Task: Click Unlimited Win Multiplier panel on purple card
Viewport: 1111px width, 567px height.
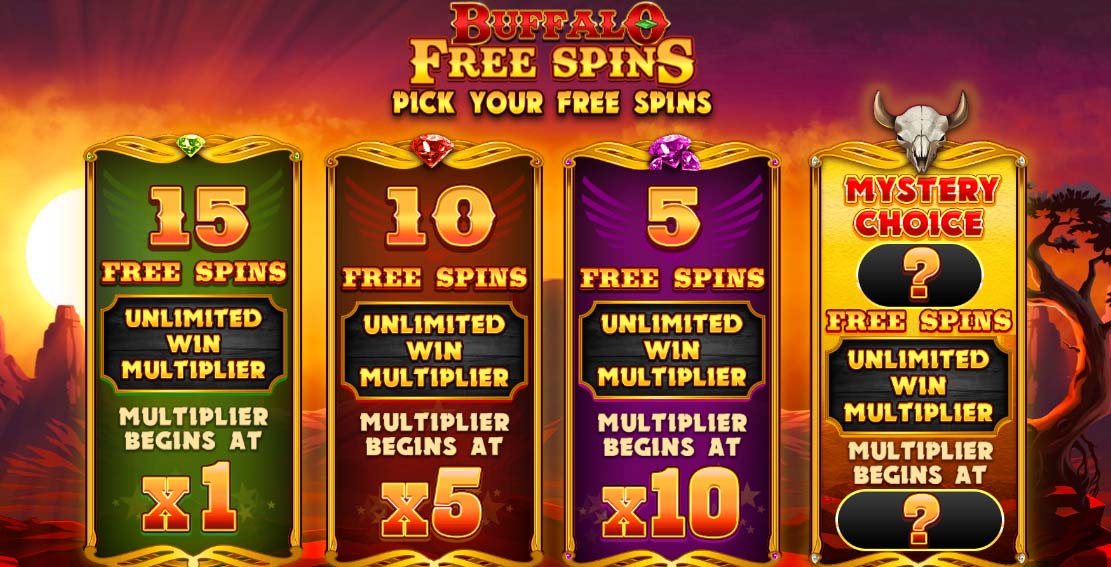Action: pos(672,351)
